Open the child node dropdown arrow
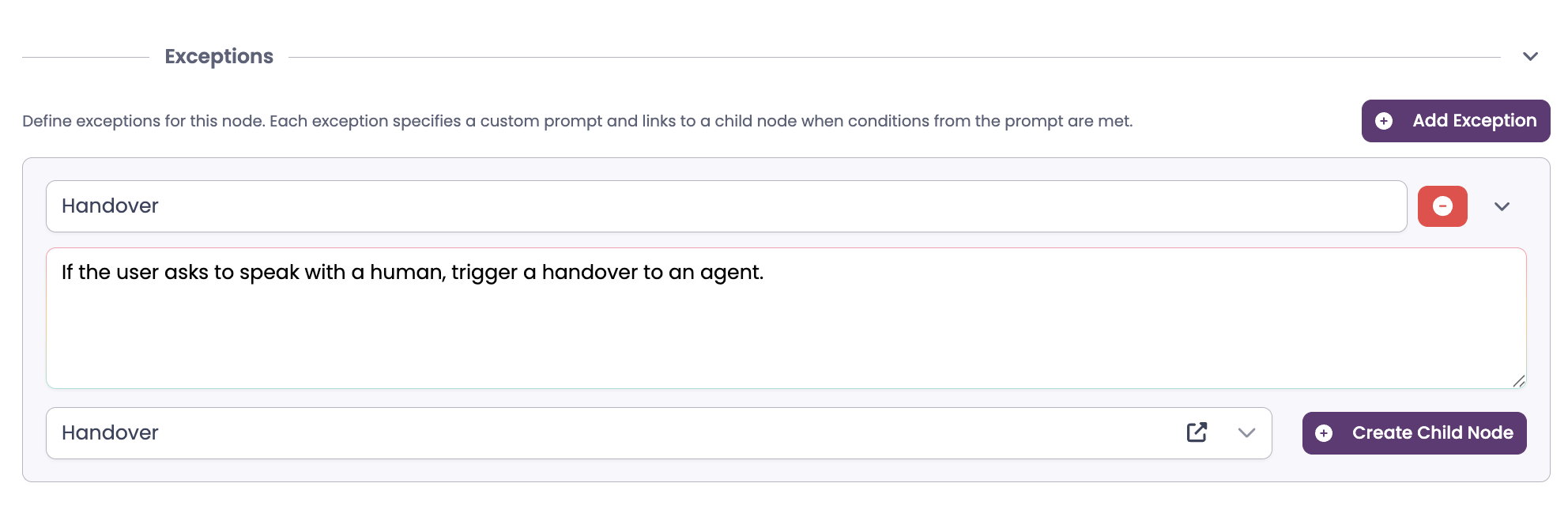 coord(1246,432)
